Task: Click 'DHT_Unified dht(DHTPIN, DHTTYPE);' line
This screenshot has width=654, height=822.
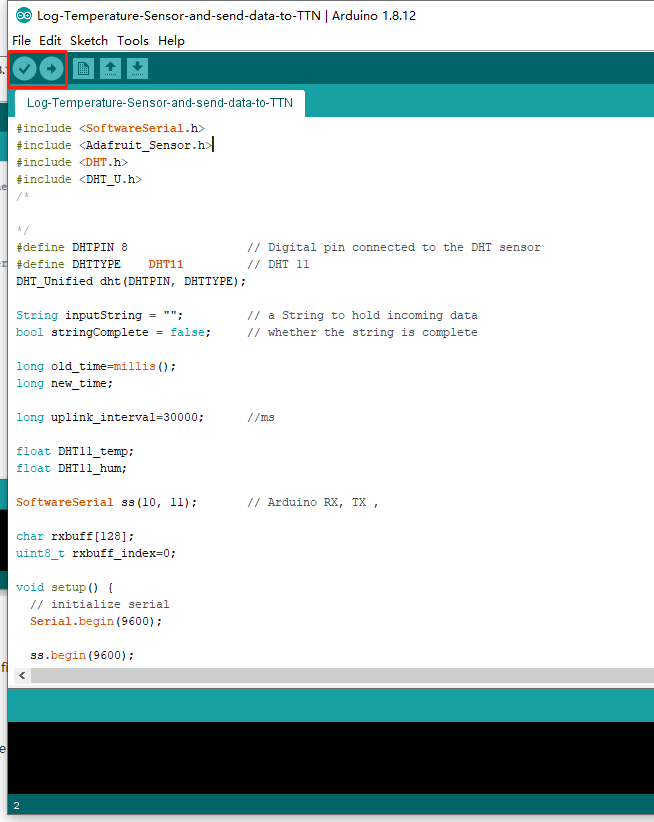Action: point(130,282)
